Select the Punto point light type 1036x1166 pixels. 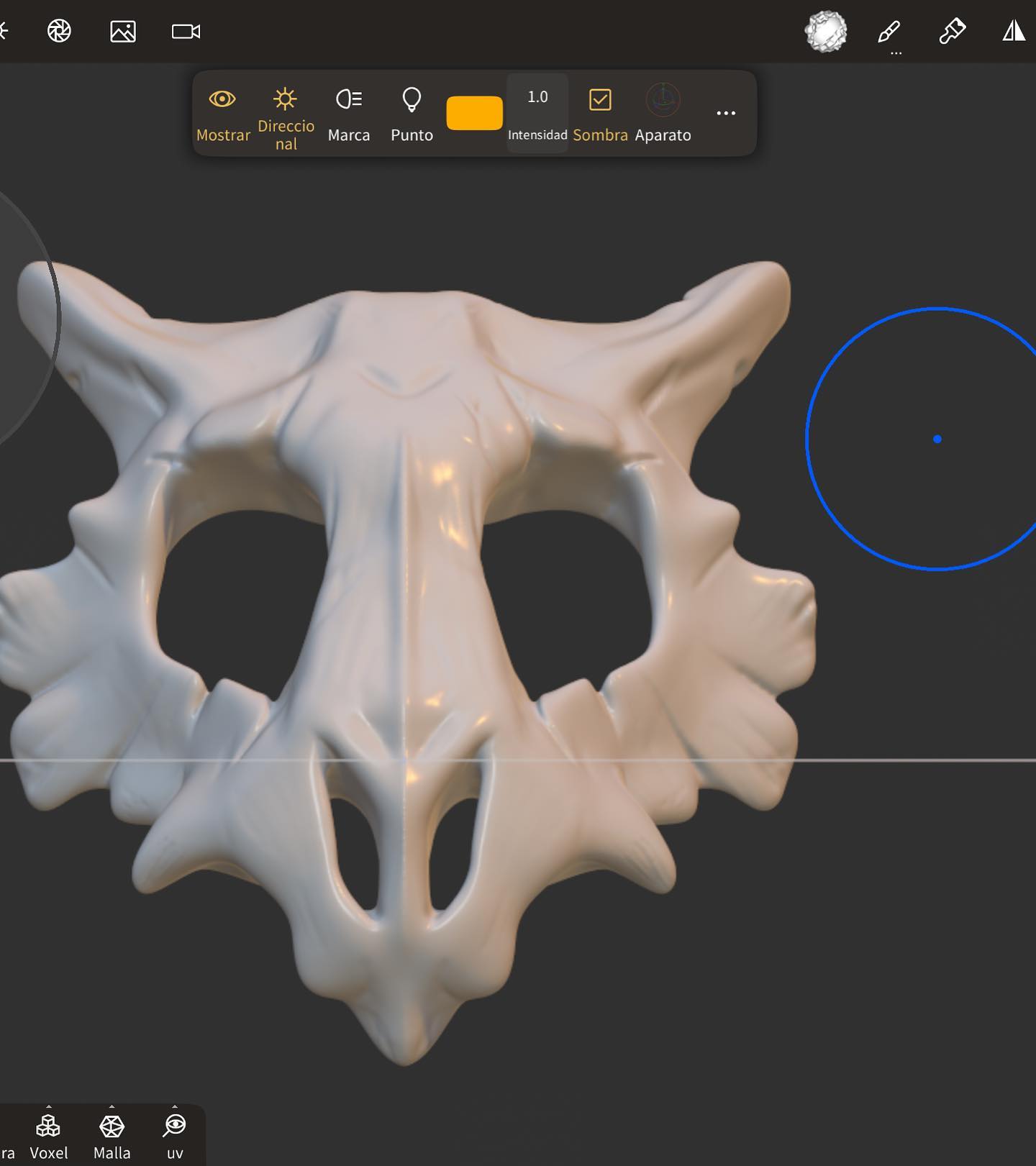[412, 114]
